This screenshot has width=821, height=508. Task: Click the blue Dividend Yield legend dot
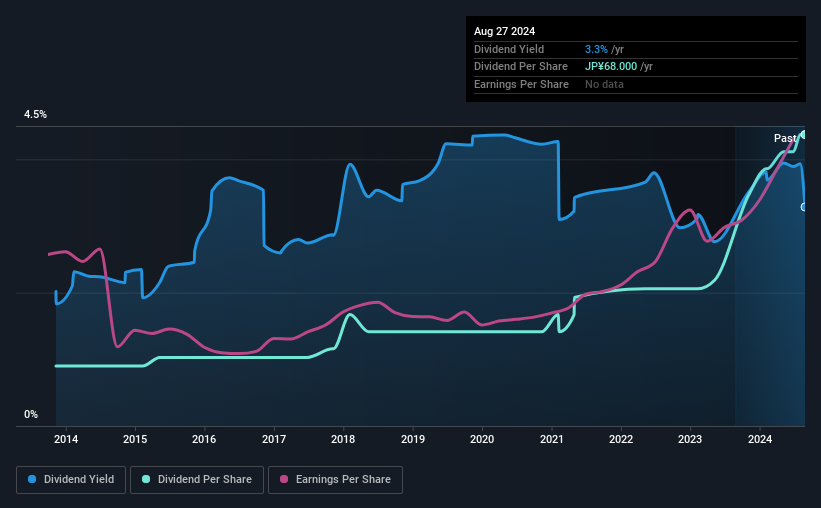[32, 479]
